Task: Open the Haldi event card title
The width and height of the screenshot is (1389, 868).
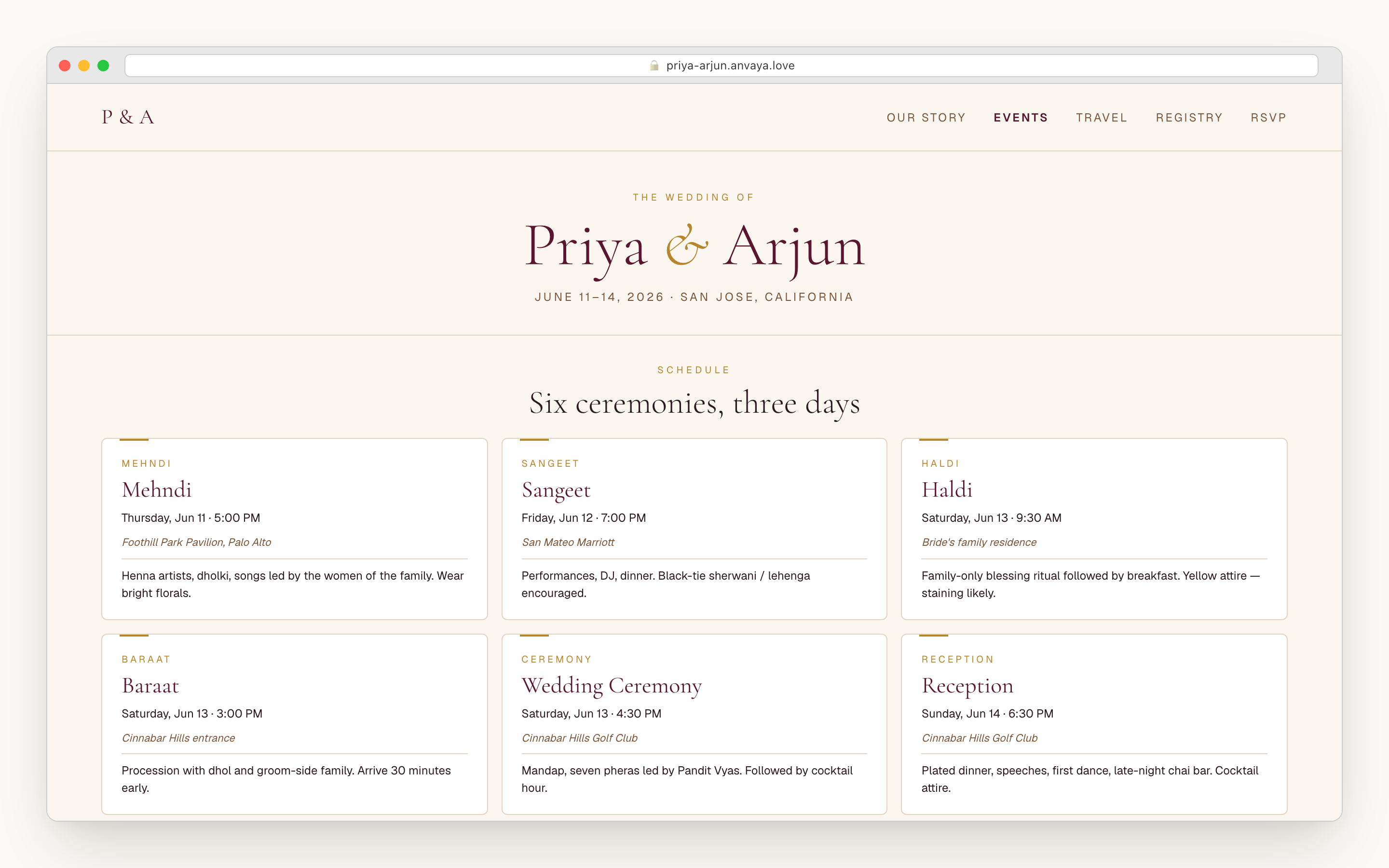Action: tap(946, 489)
